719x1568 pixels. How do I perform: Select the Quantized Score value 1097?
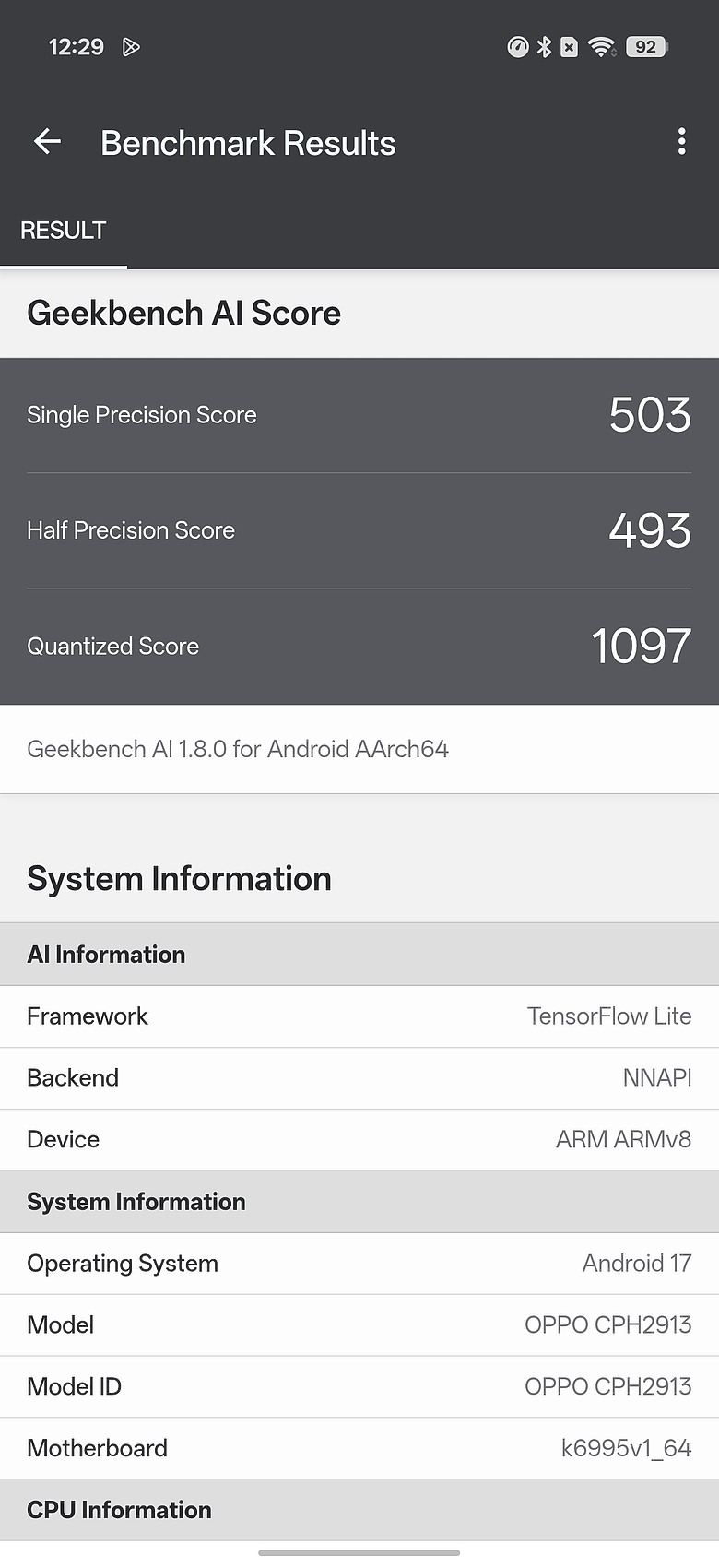pyautogui.click(x=641, y=646)
